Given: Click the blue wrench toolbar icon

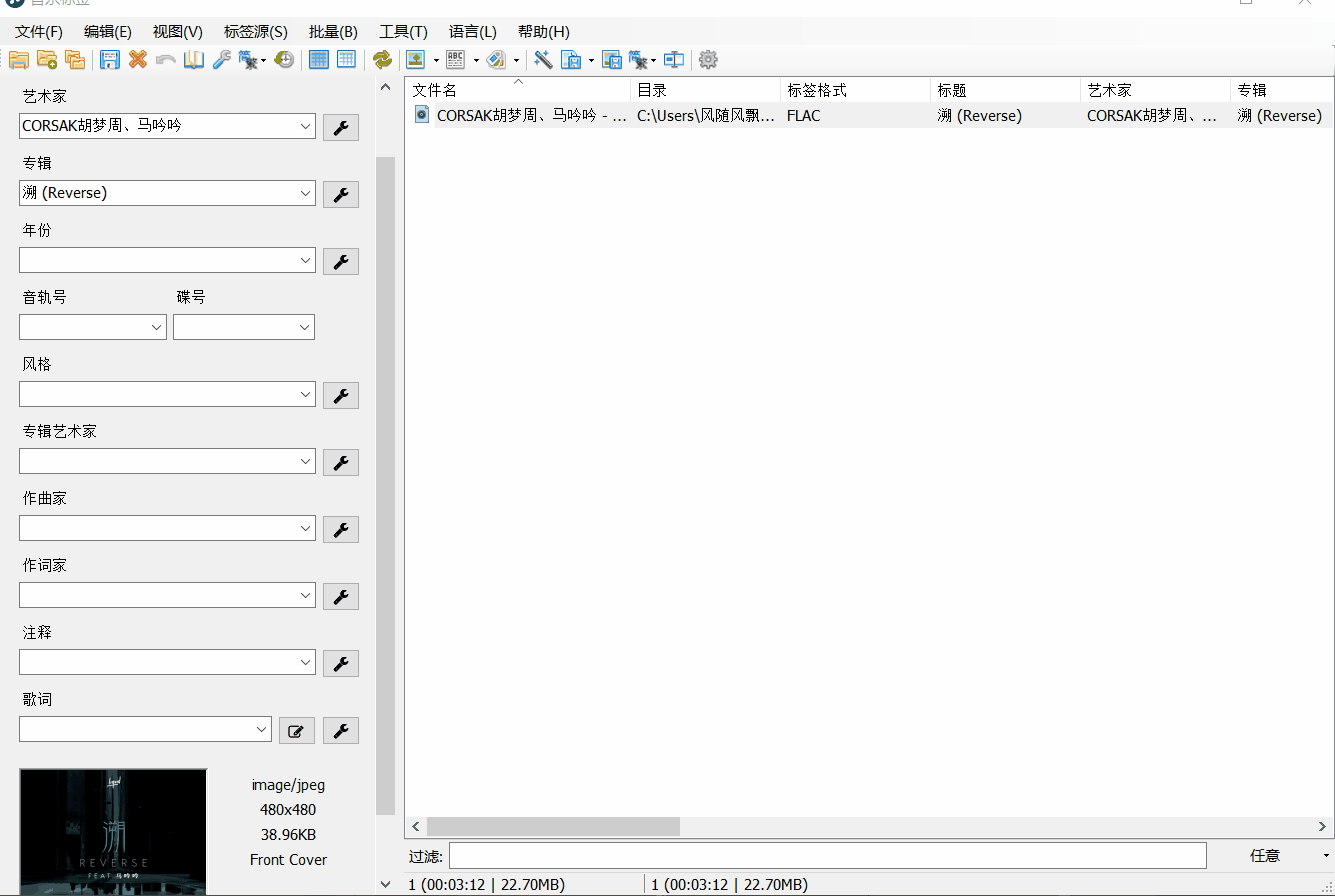Looking at the screenshot, I should point(222,60).
